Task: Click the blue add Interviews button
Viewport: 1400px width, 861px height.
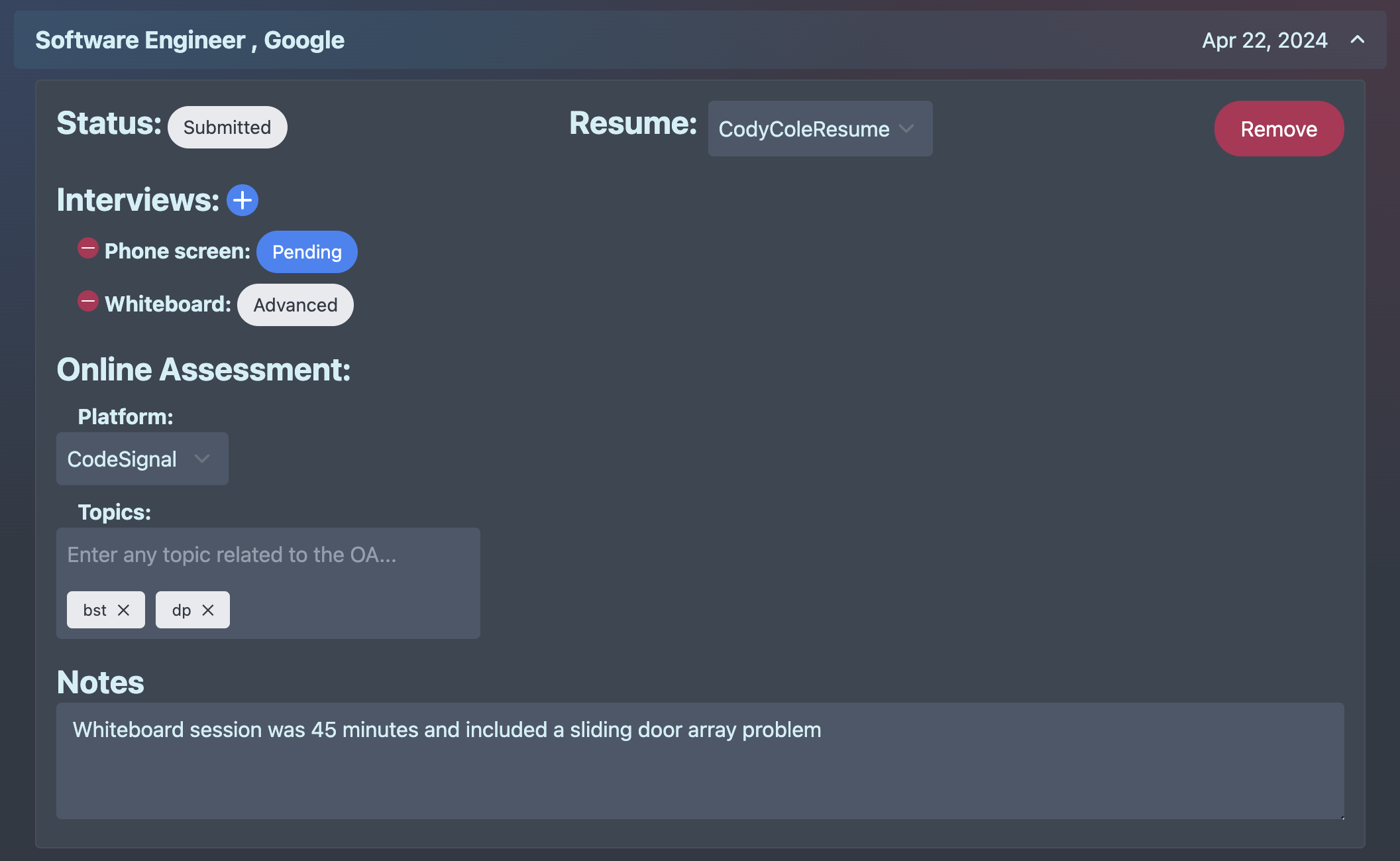Action: pyautogui.click(x=242, y=200)
